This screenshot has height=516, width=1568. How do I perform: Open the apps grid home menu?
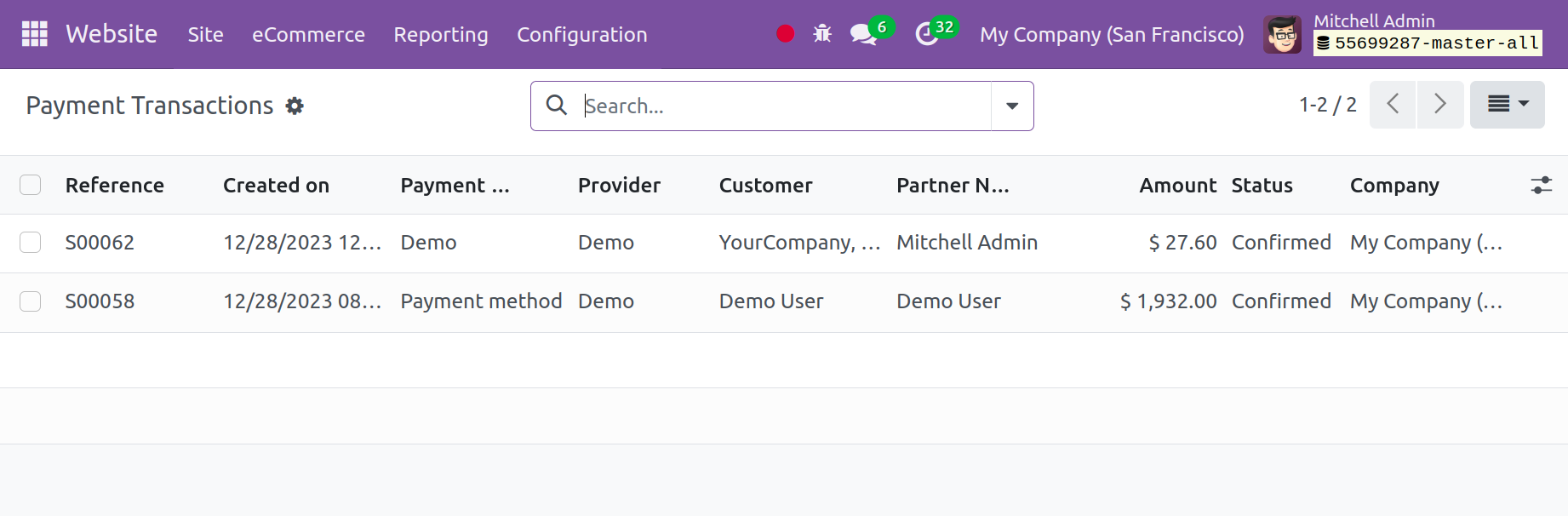pyautogui.click(x=34, y=34)
